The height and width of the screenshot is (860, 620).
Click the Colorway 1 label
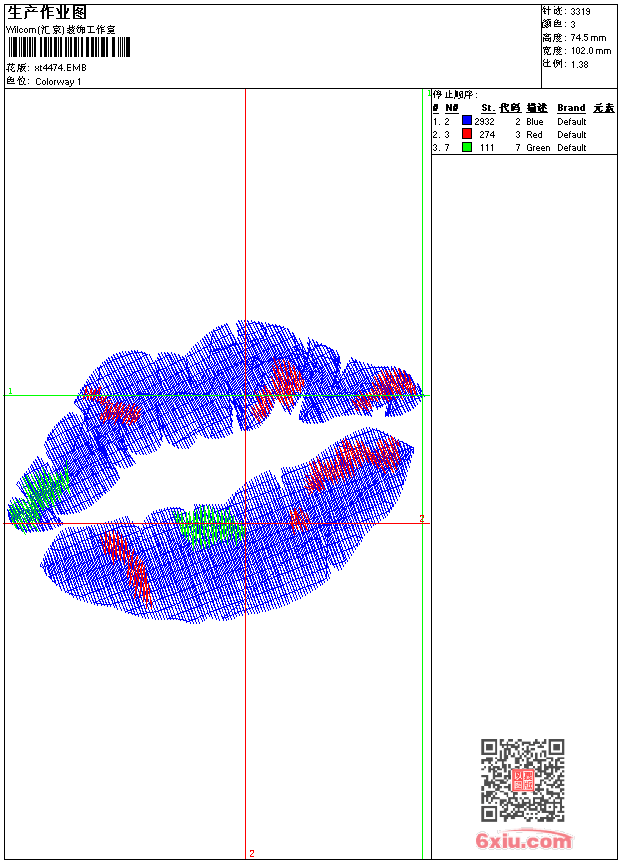(x=58, y=82)
